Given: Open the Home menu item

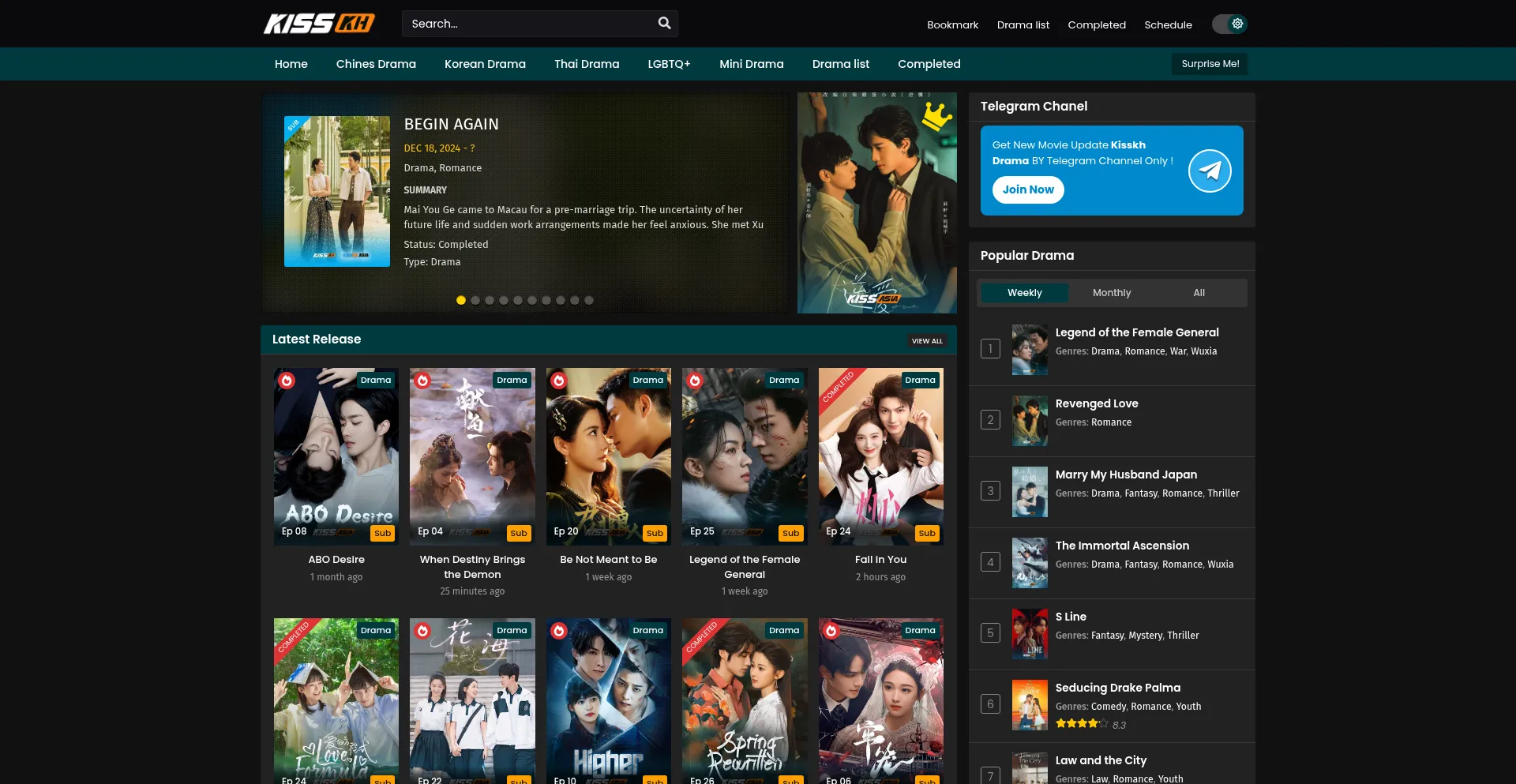Looking at the screenshot, I should point(291,64).
